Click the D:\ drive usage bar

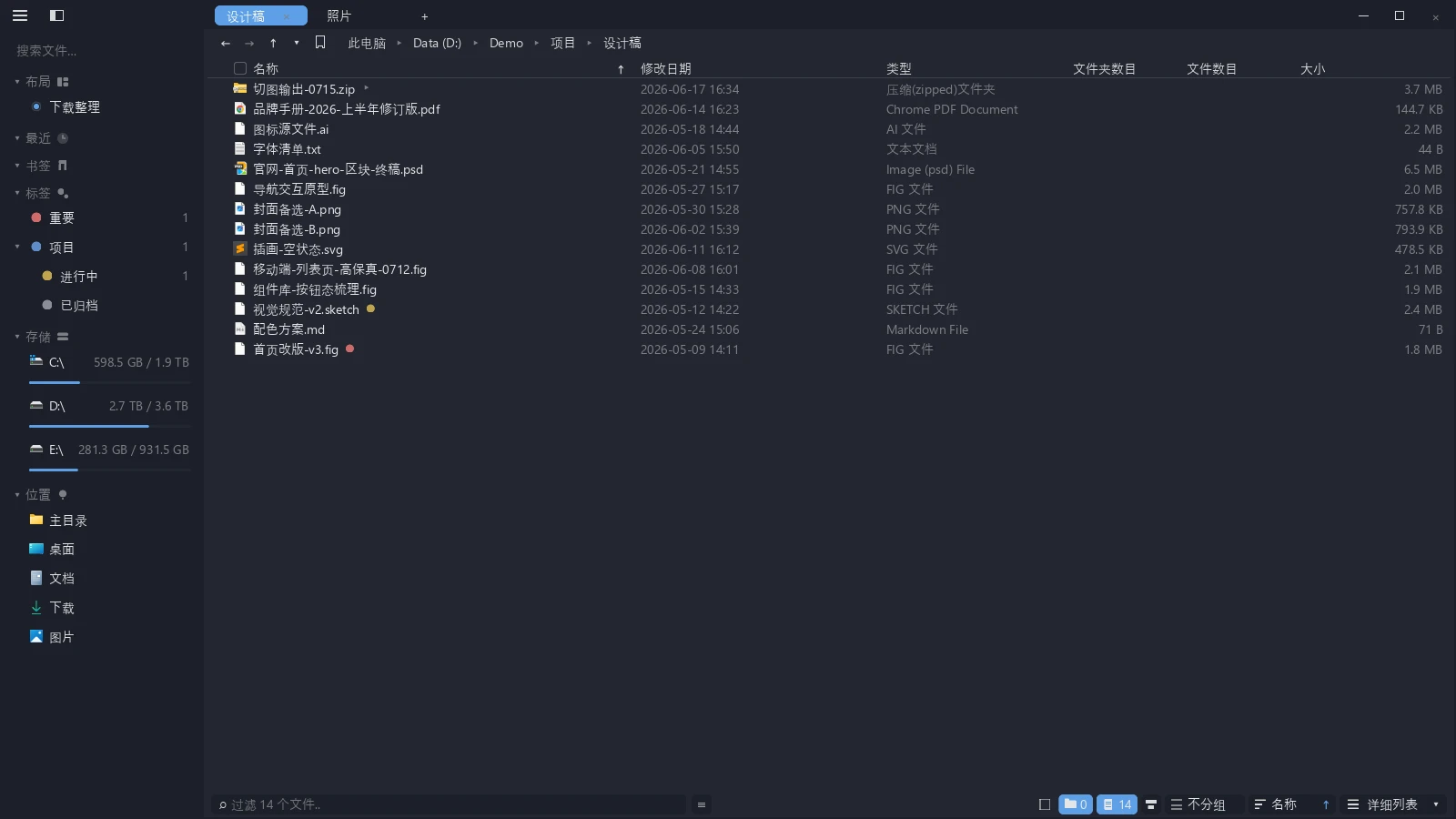click(x=110, y=426)
